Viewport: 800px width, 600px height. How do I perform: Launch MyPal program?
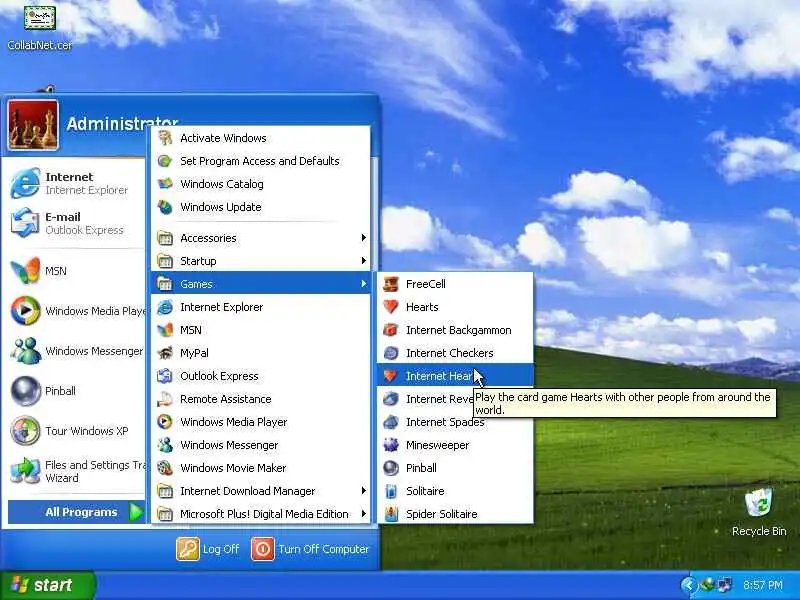pos(260,353)
